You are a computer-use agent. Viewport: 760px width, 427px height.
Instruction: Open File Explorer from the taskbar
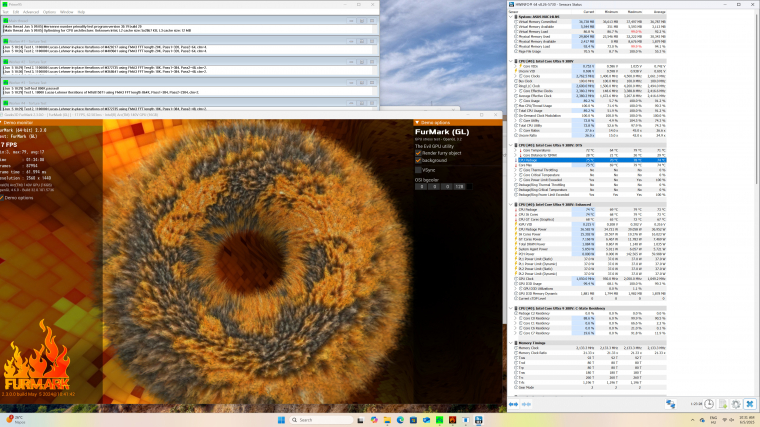point(387,420)
